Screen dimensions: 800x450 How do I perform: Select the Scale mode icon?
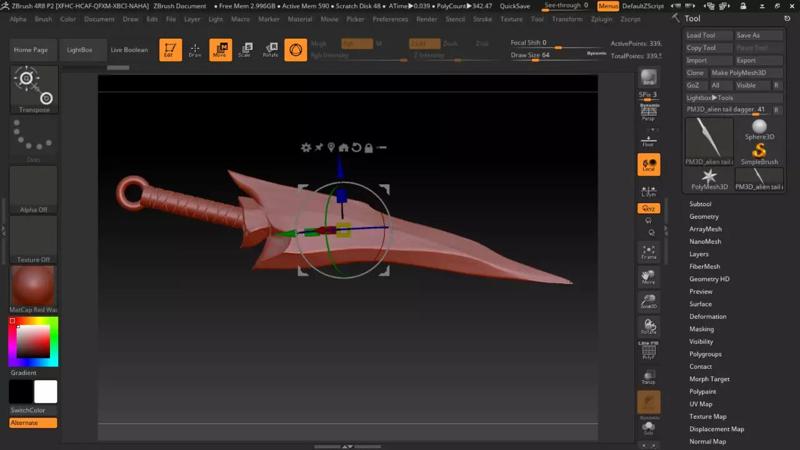(x=245, y=50)
